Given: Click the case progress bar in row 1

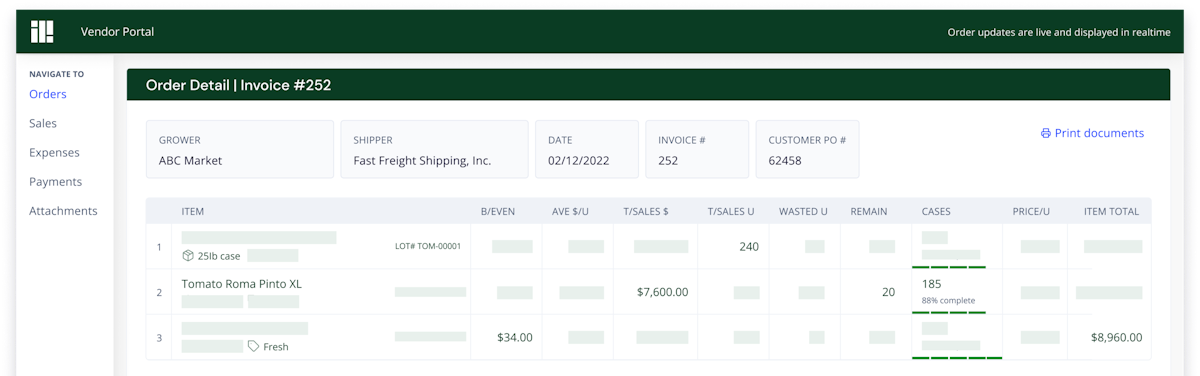Looking at the screenshot, I should pos(949,267).
